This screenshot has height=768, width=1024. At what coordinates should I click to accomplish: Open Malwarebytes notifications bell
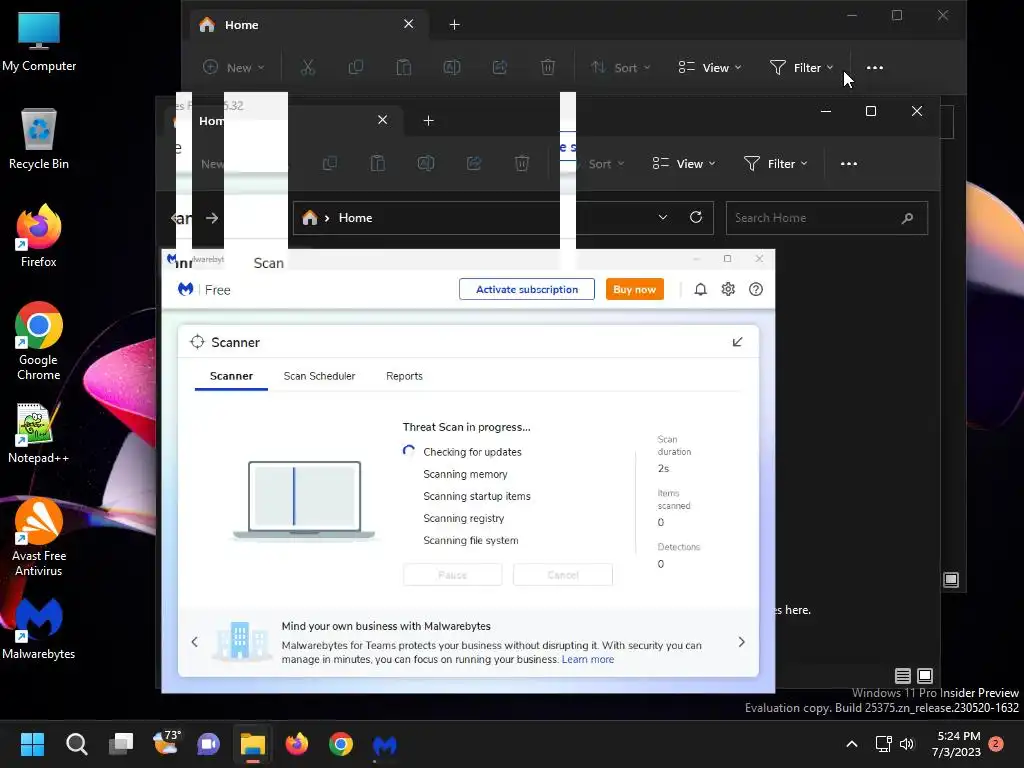point(700,289)
